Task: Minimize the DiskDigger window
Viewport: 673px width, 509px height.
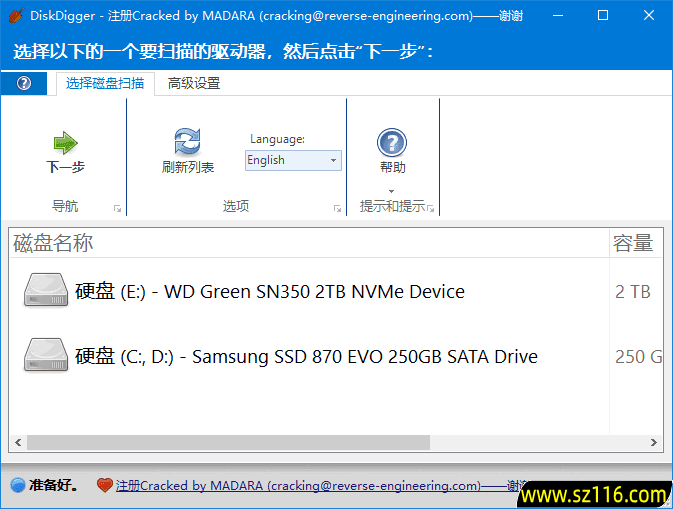Action: coord(558,15)
